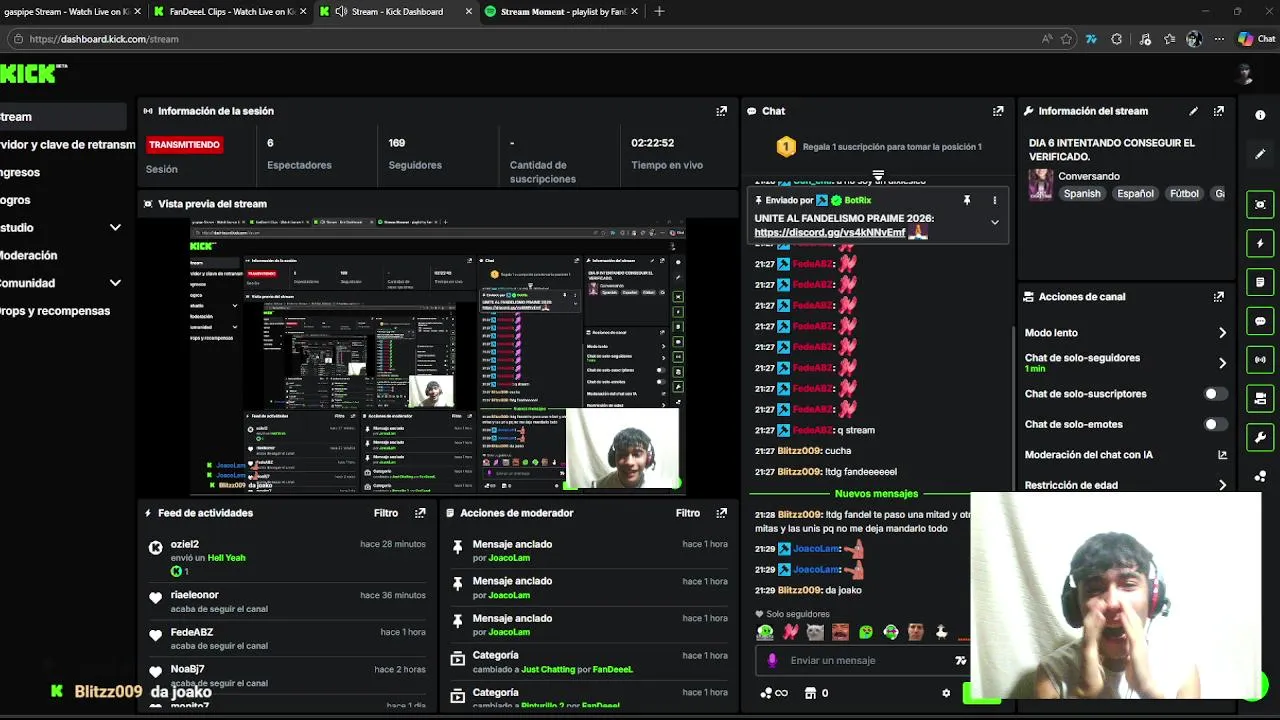Image resolution: width=1280 pixels, height=720 pixels.
Task: Expand Modo lento options
Action: (1222, 333)
